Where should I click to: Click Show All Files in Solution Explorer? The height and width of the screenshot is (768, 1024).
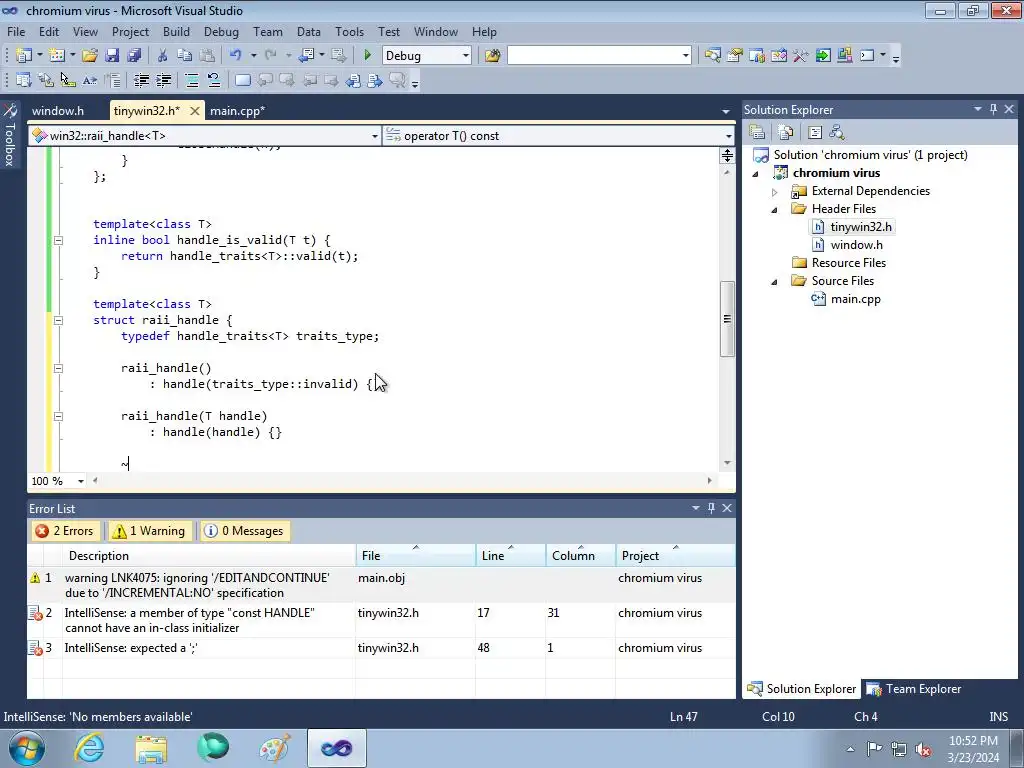point(786,133)
